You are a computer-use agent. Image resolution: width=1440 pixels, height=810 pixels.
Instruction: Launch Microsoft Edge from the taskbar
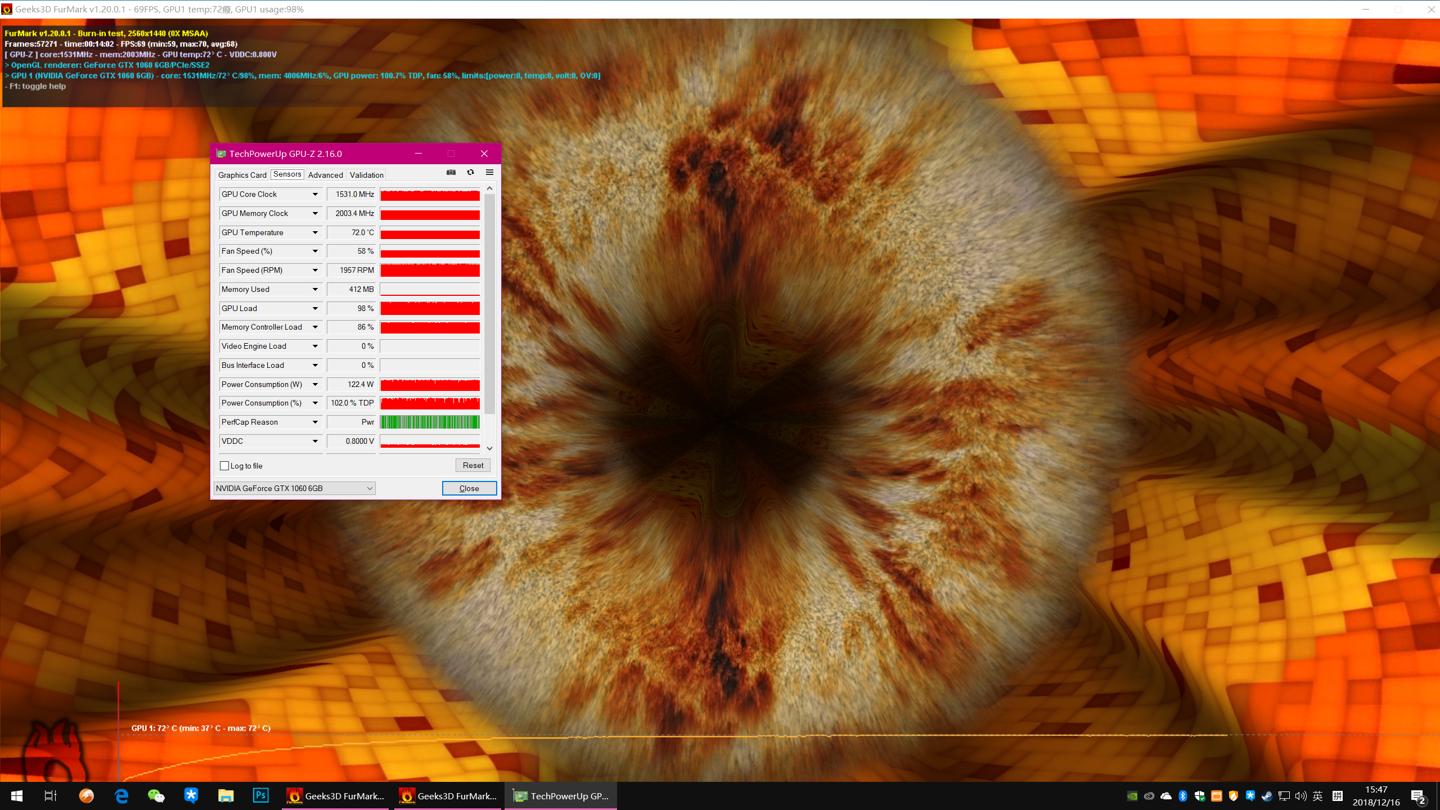pos(121,796)
